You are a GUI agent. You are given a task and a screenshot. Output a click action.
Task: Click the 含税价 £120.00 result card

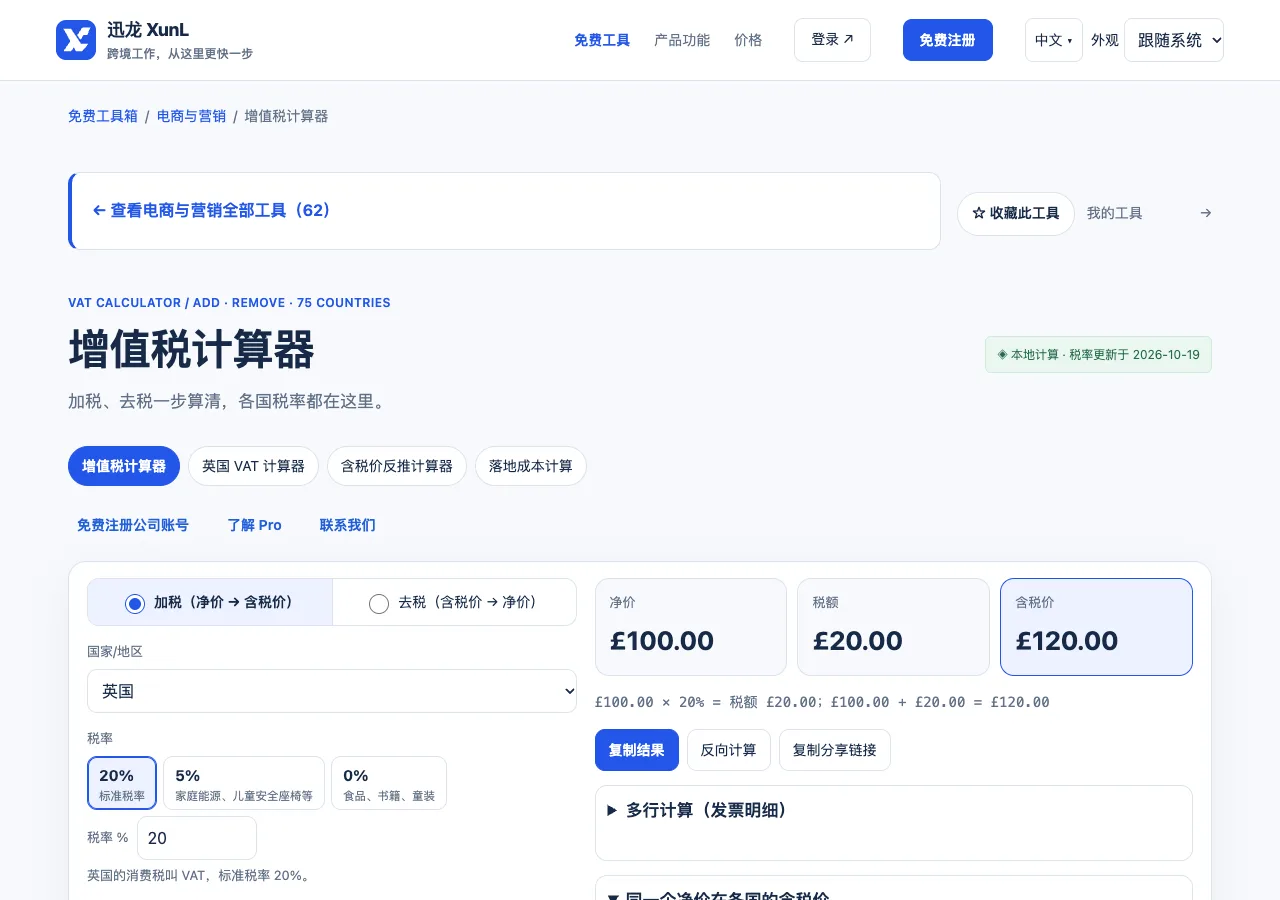1096,627
